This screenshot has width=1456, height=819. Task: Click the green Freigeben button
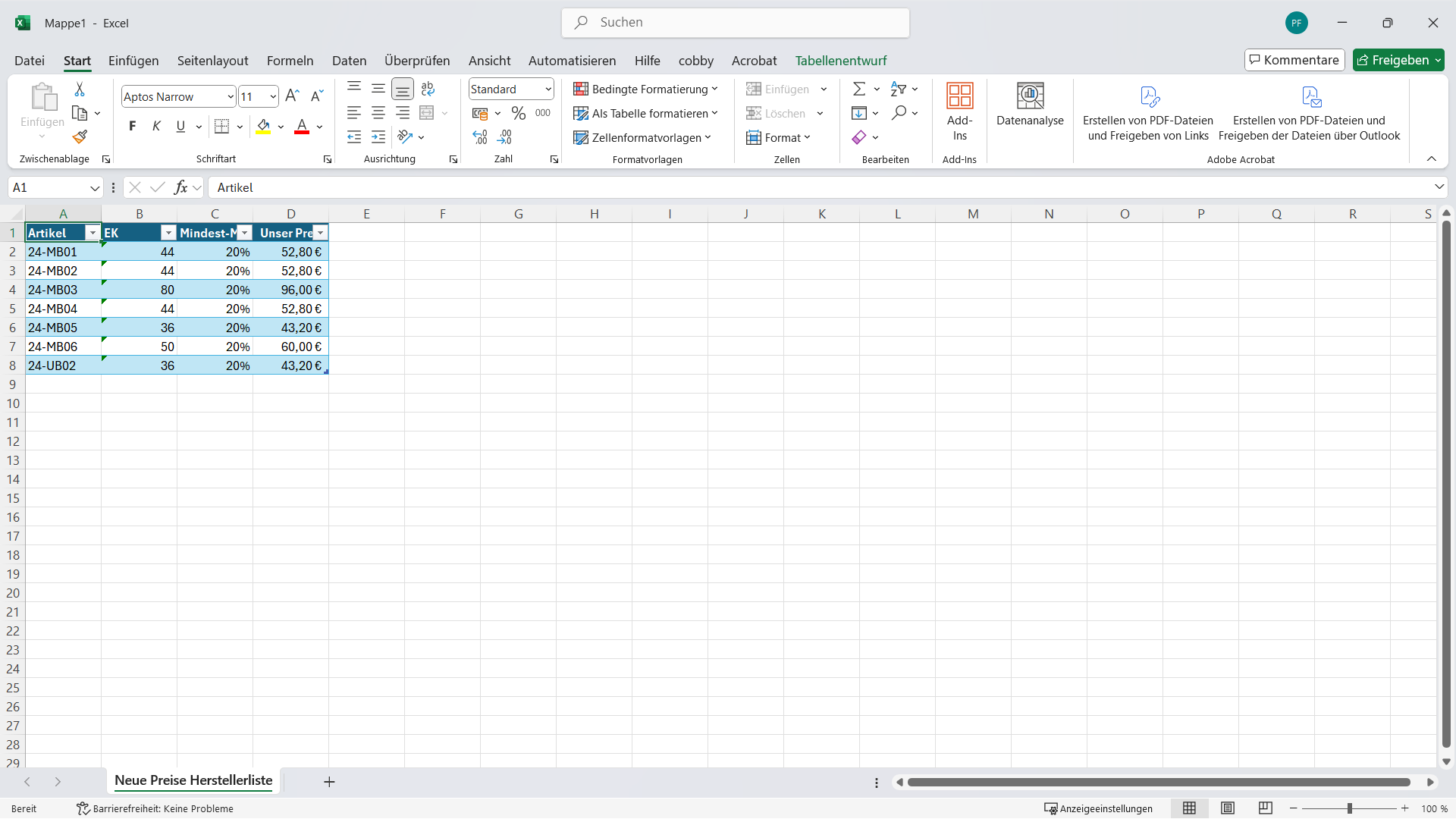pyautogui.click(x=1393, y=60)
